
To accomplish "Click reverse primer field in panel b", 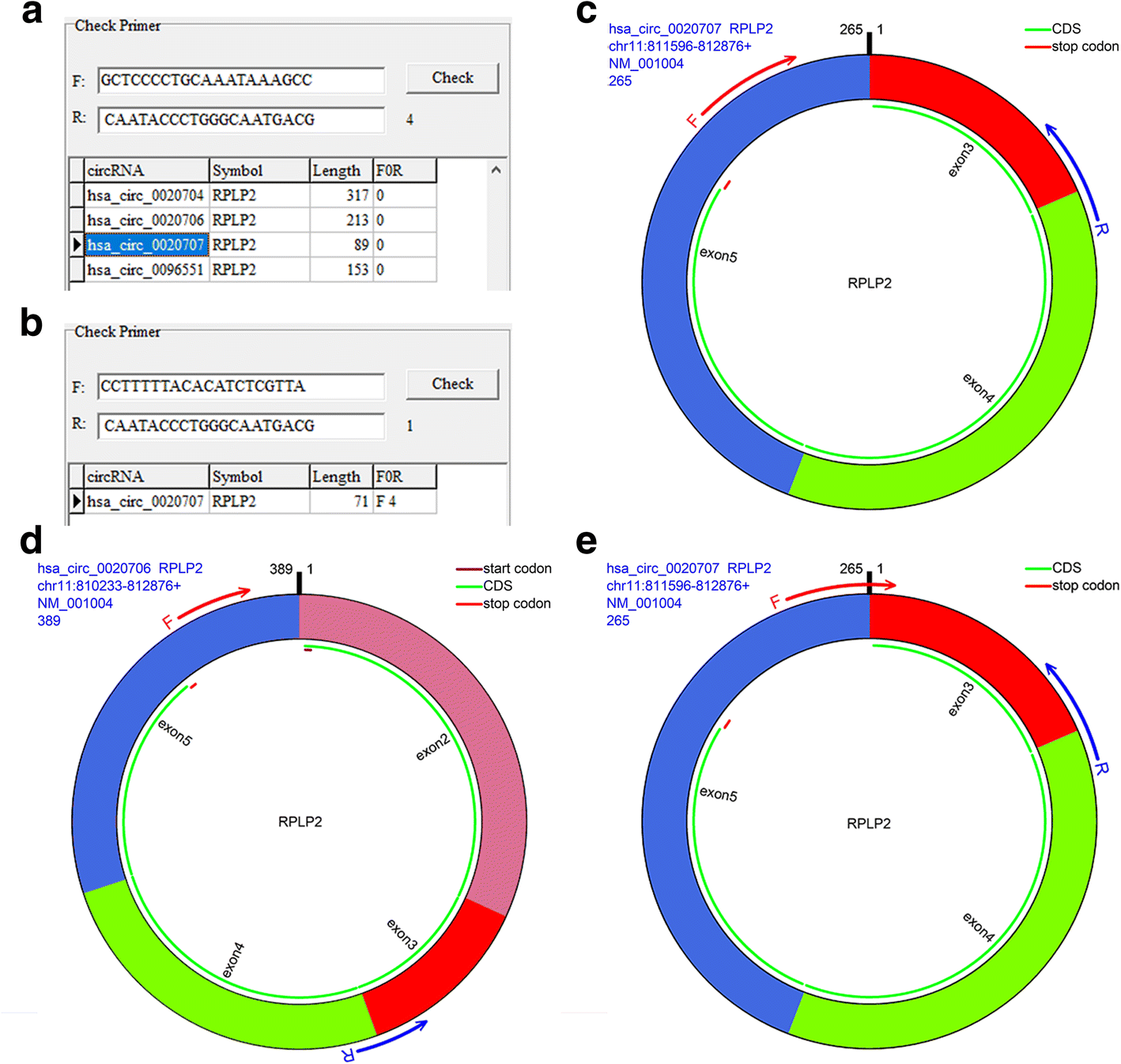I will pyautogui.click(x=241, y=426).
